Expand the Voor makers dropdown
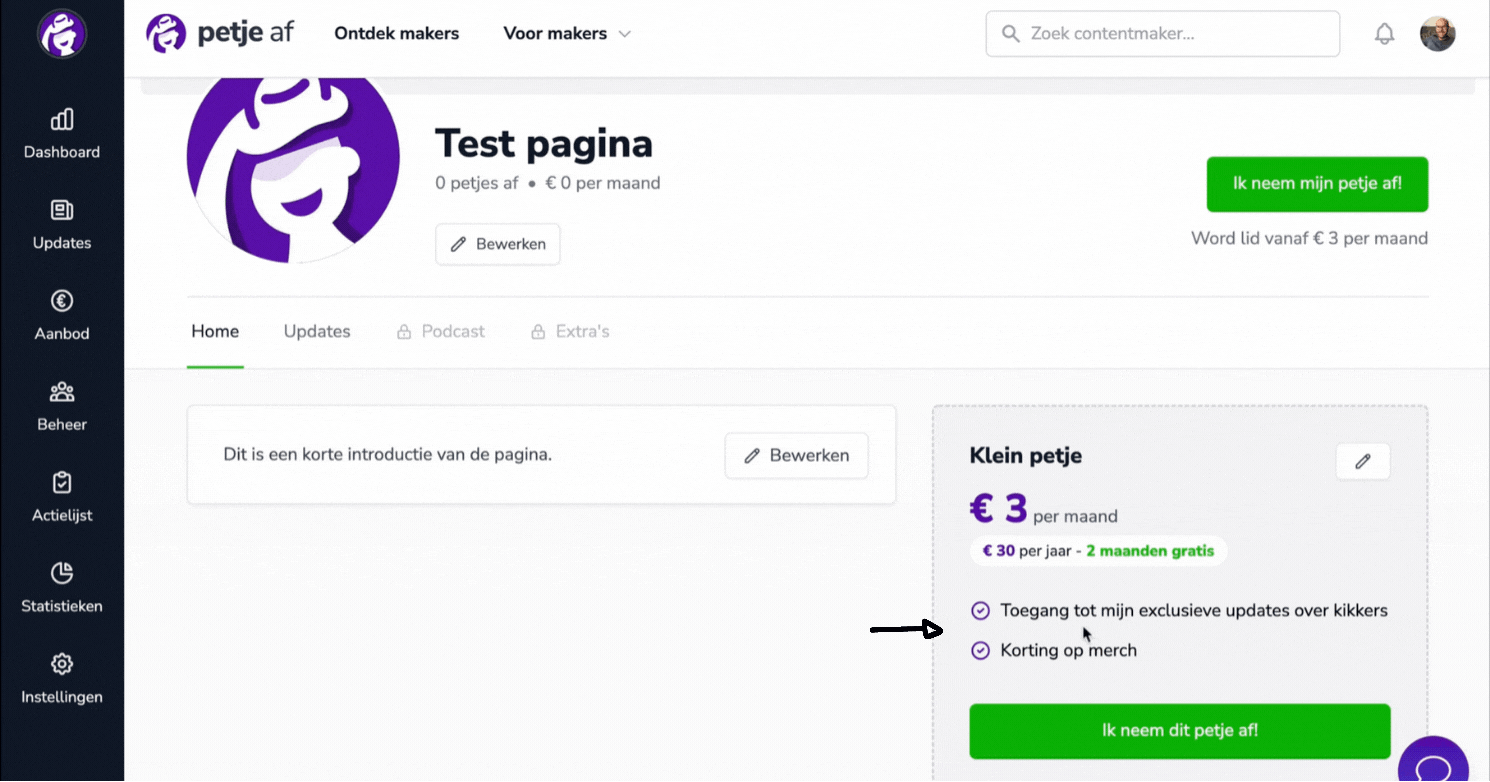1490x782 pixels. 567,33
